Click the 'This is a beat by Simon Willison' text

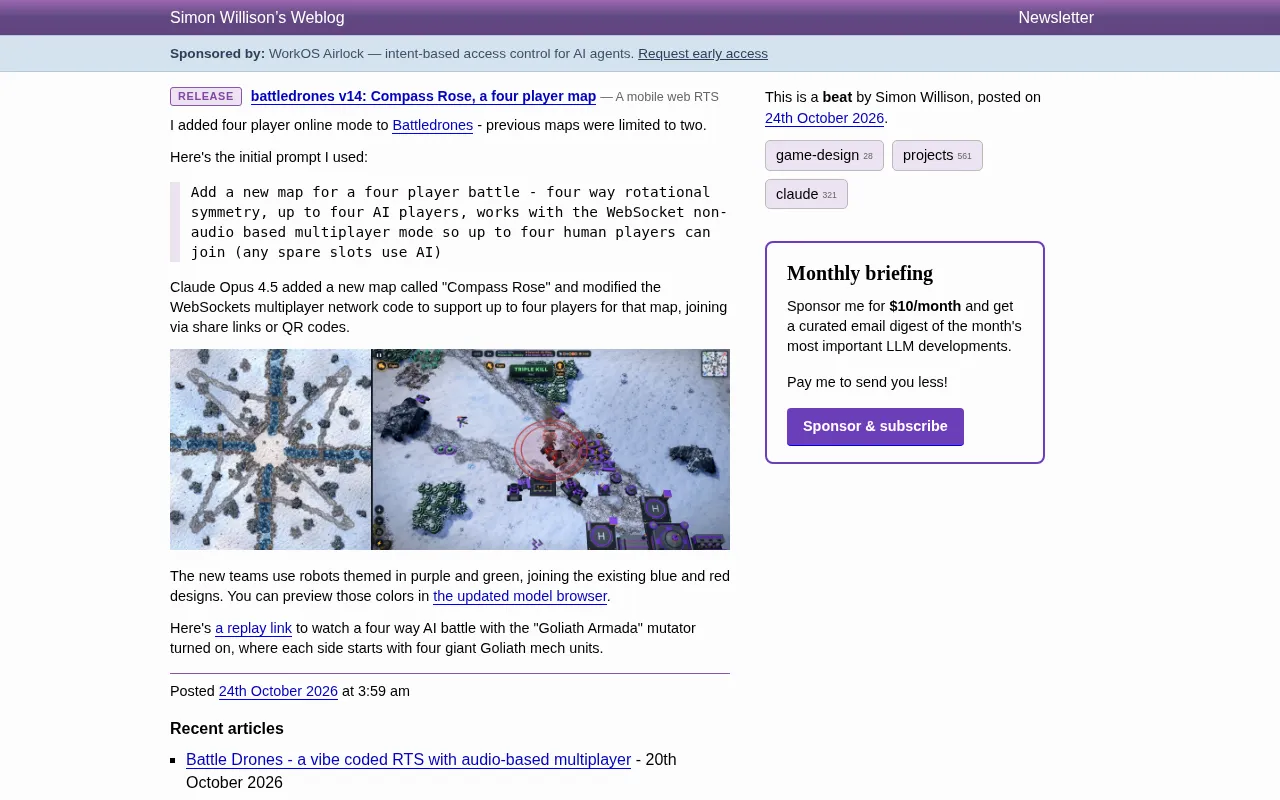coord(903,97)
